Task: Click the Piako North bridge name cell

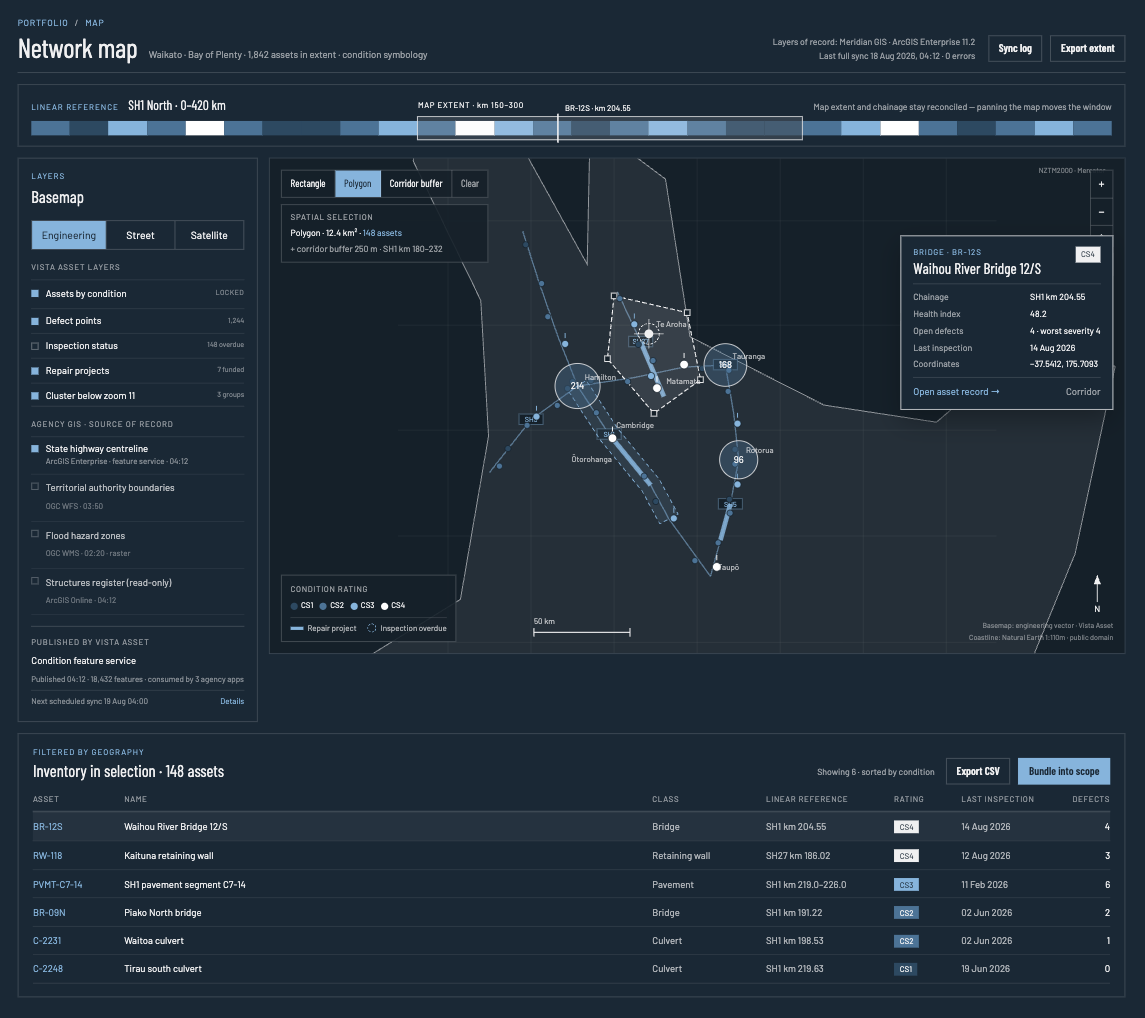Action: point(163,913)
